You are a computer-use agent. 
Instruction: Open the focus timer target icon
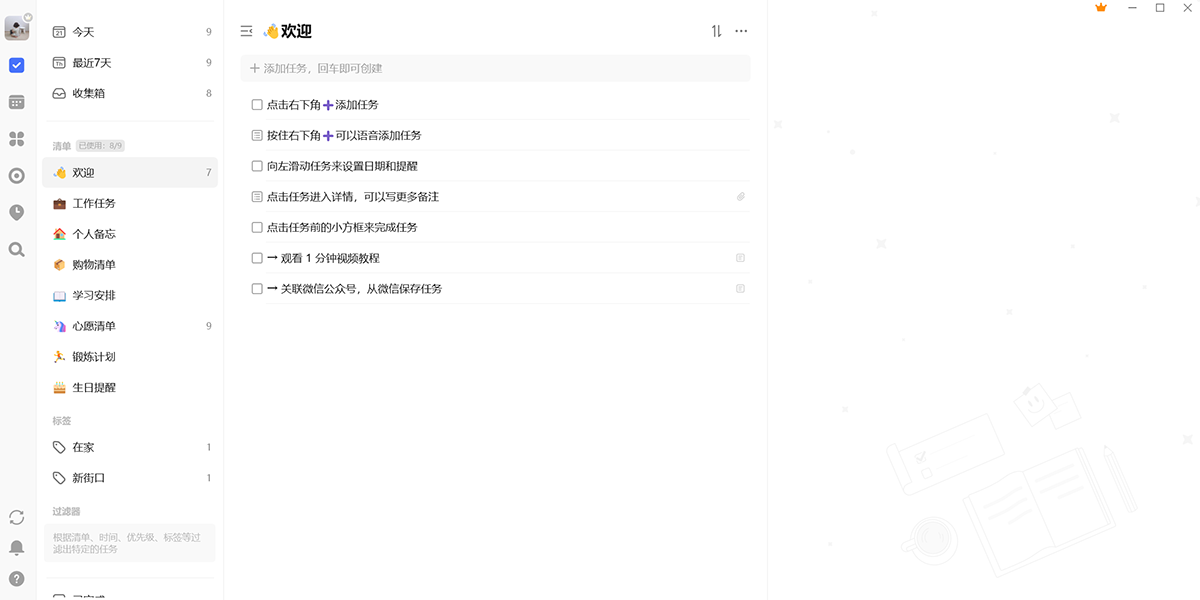[x=16, y=176]
